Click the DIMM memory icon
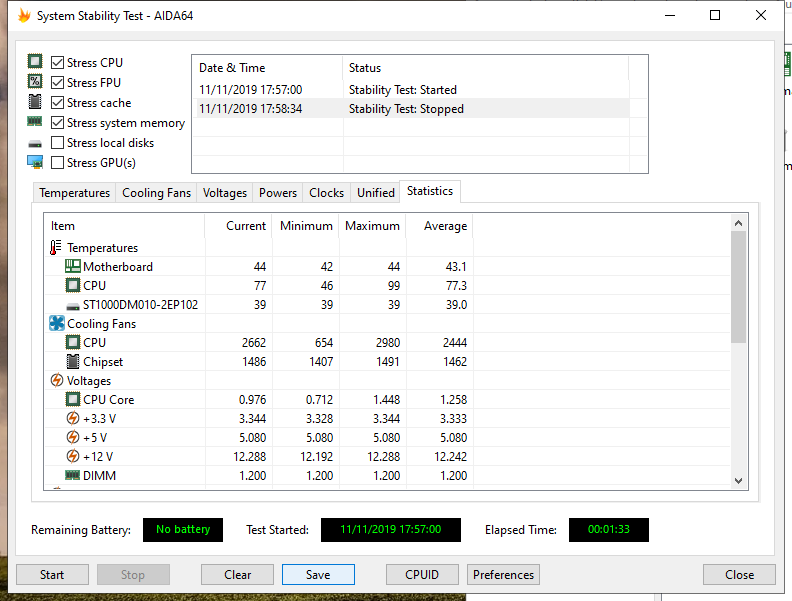792x601 pixels. click(x=73, y=475)
